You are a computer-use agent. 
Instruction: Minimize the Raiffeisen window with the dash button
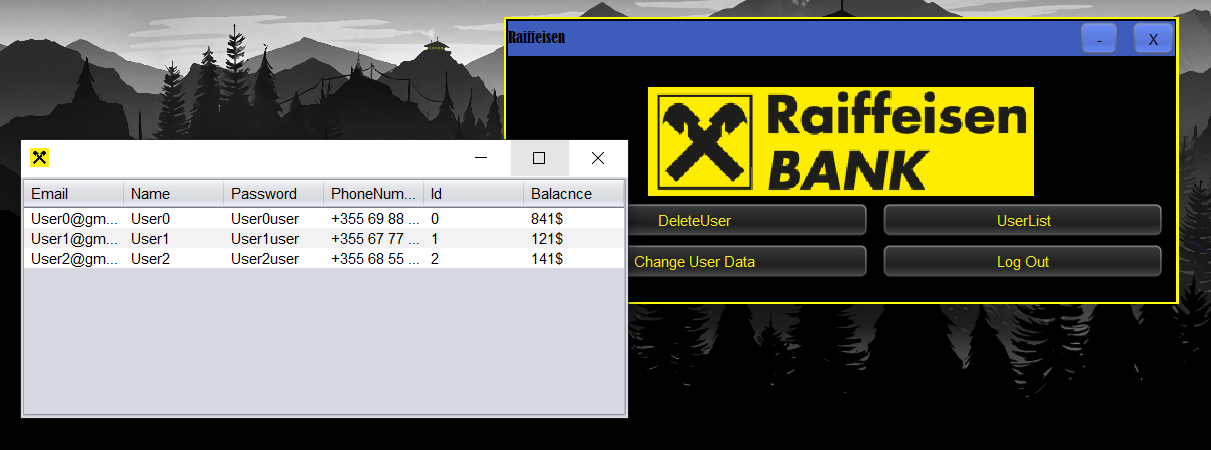coord(1099,38)
